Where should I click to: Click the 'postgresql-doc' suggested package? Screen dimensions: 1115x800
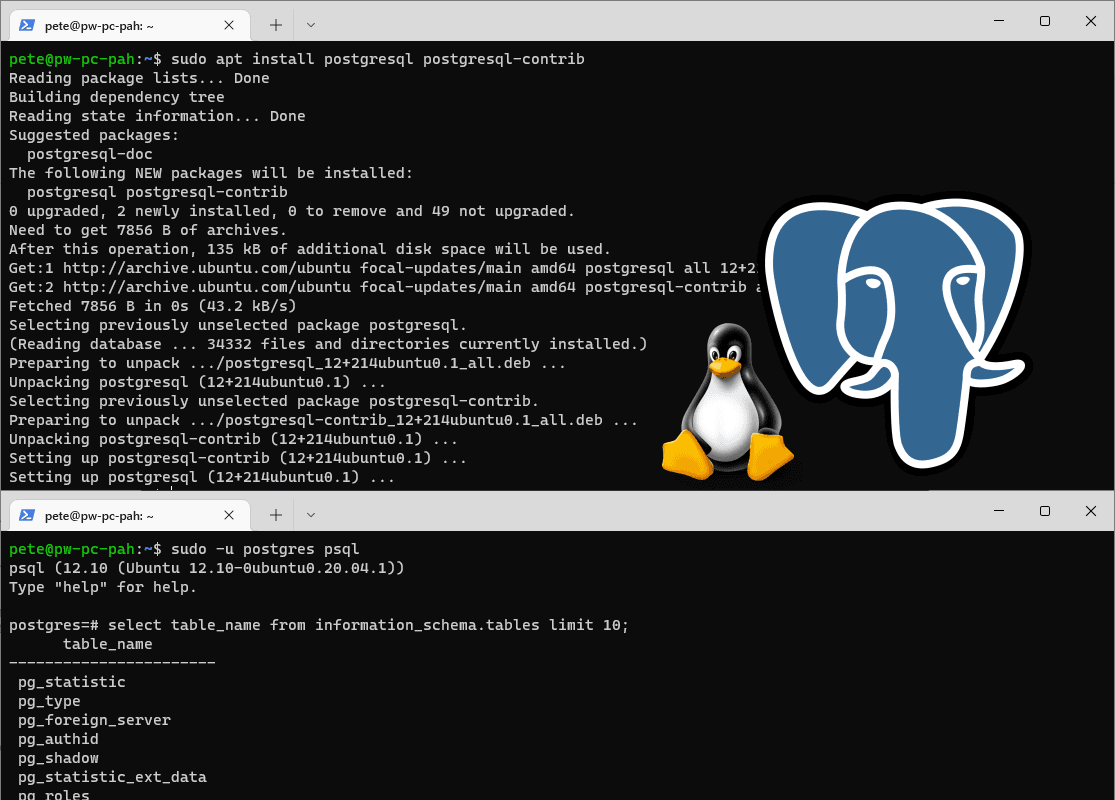pos(90,154)
